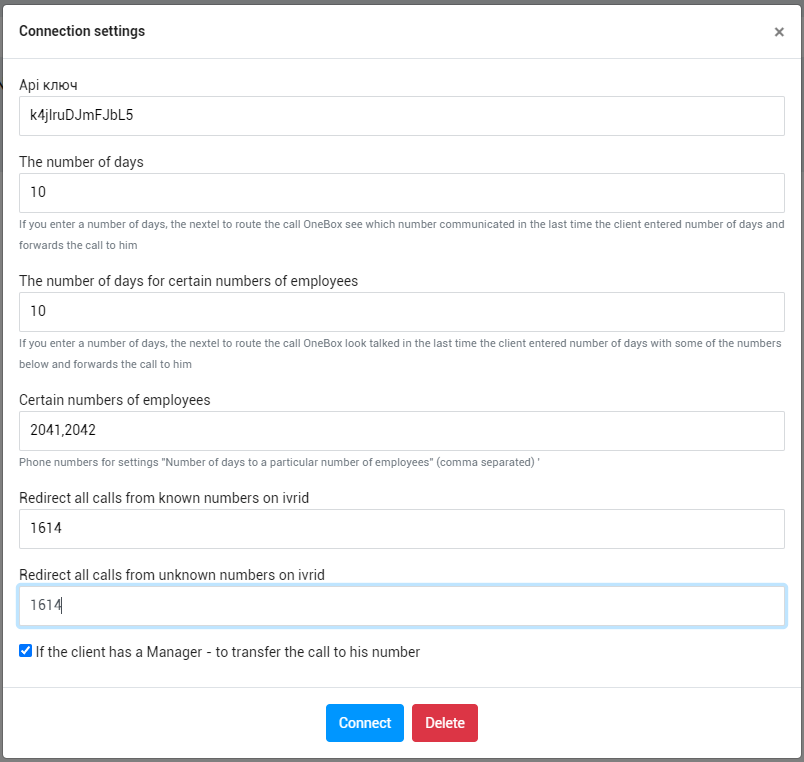Click the 'Connection settings' dialog title
Image resolution: width=804 pixels, height=762 pixels.
point(82,31)
